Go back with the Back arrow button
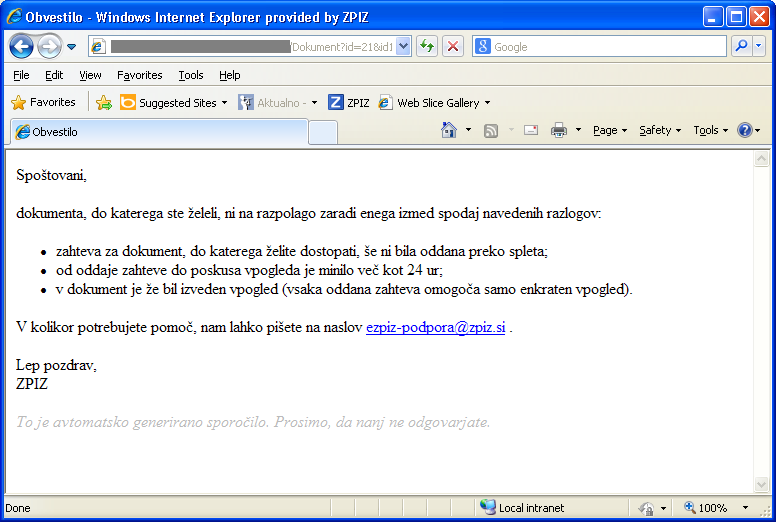The height and width of the screenshot is (522, 776). [x=21, y=47]
